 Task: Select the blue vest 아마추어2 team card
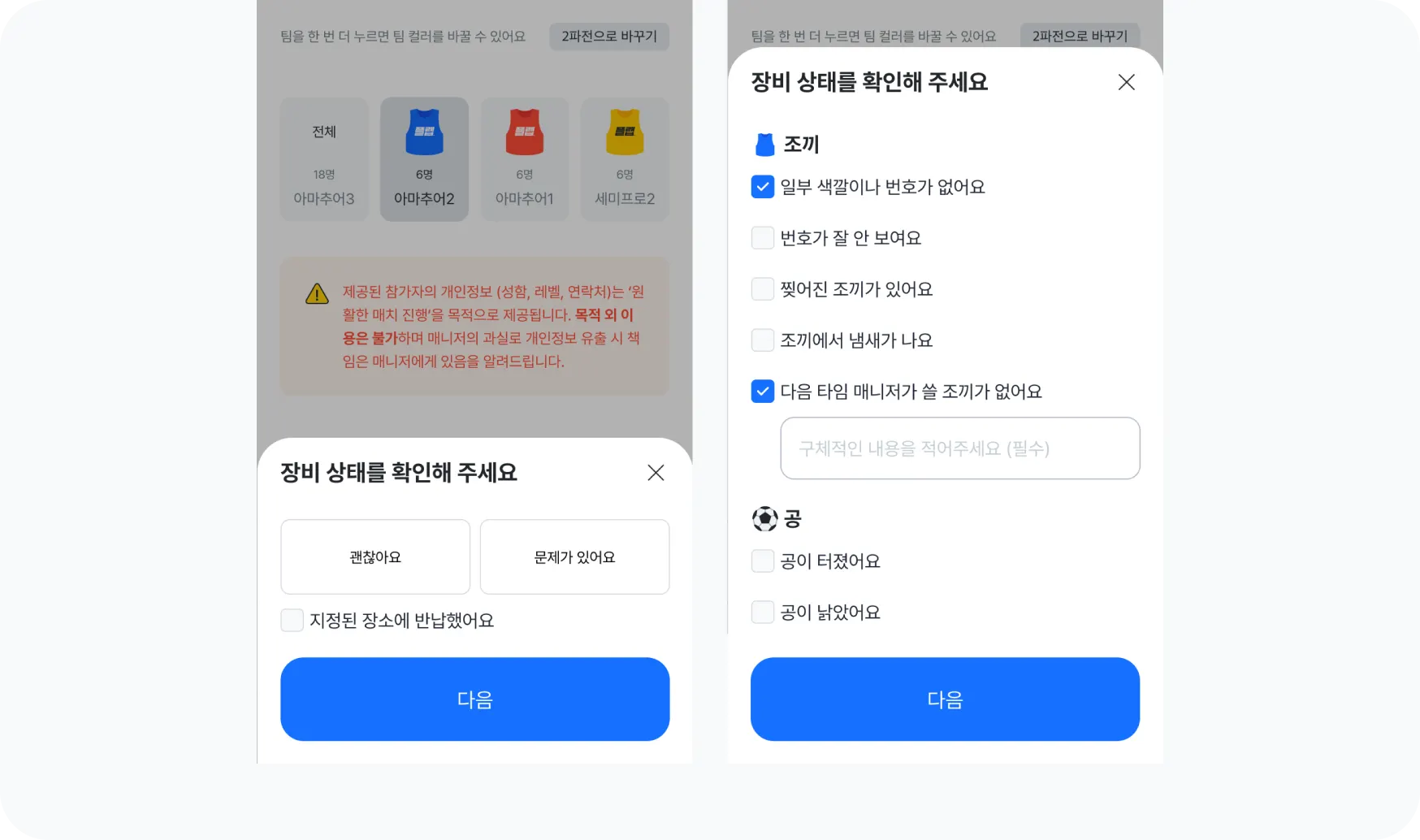424,159
